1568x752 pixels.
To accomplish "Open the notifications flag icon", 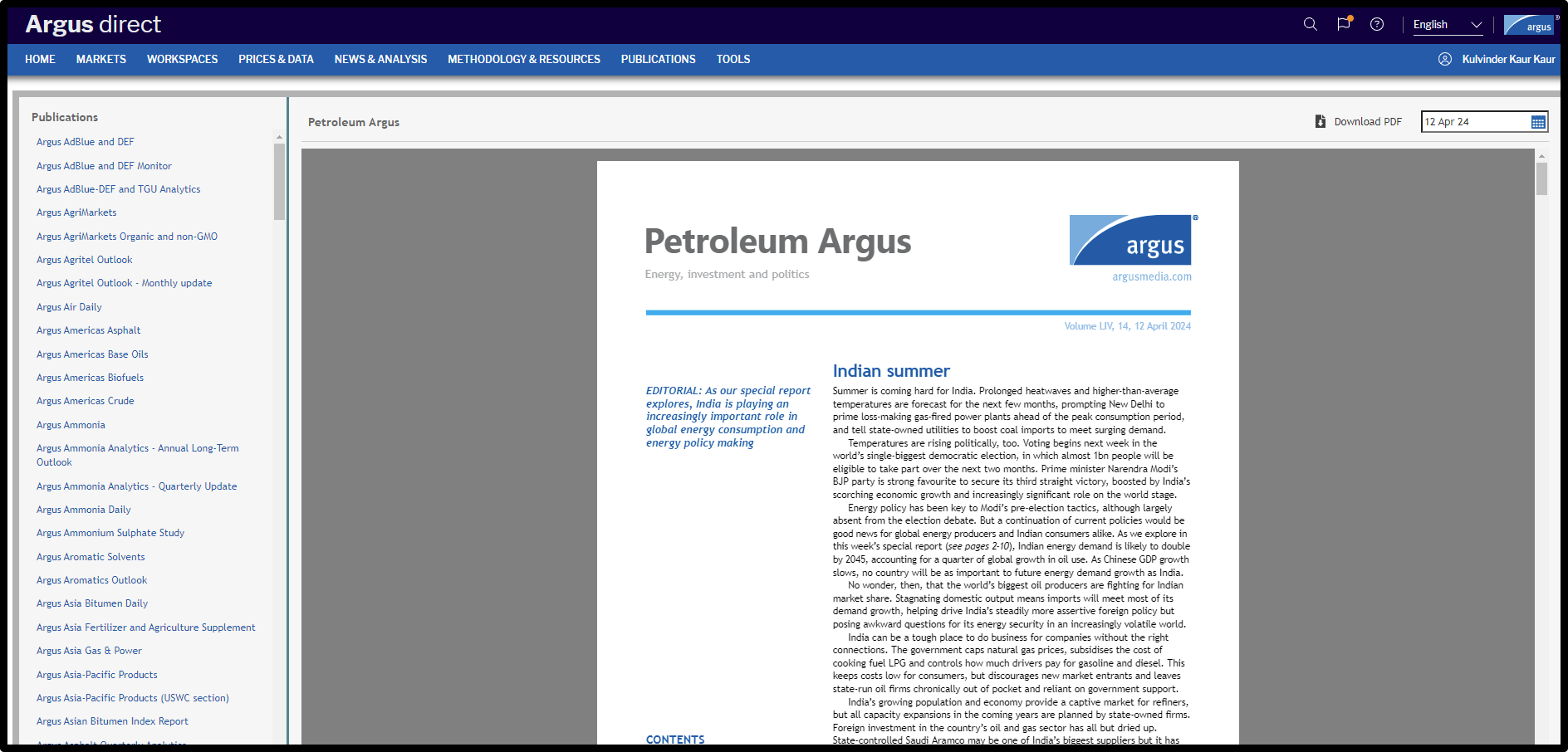I will [x=1344, y=24].
